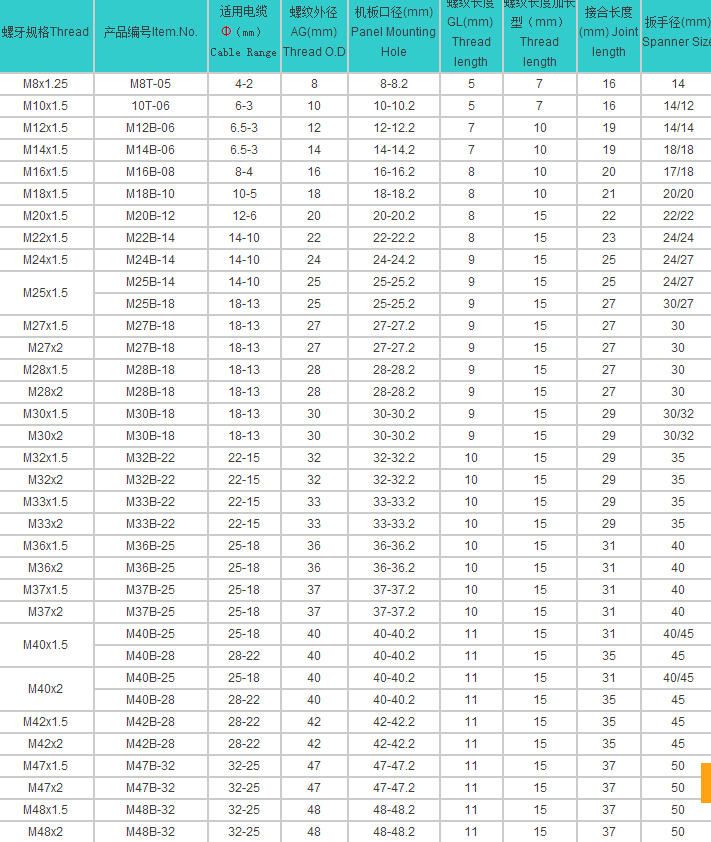Screen dimensions: 711x842
Task: Select thread spec M25x1.5
Action: [46, 293]
